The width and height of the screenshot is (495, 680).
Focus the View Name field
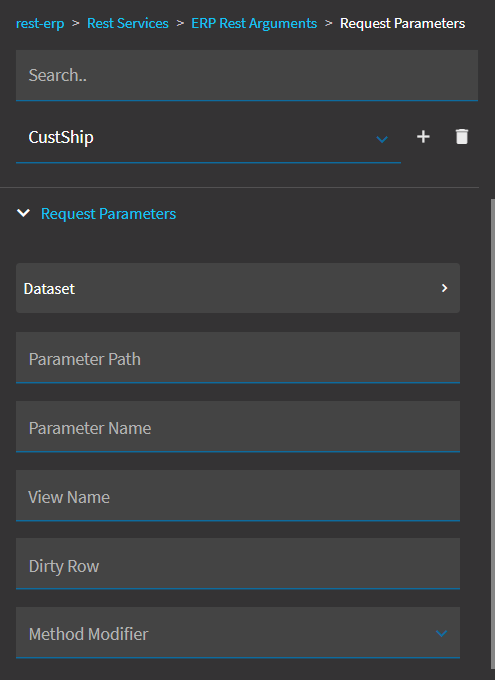[238, 496]
